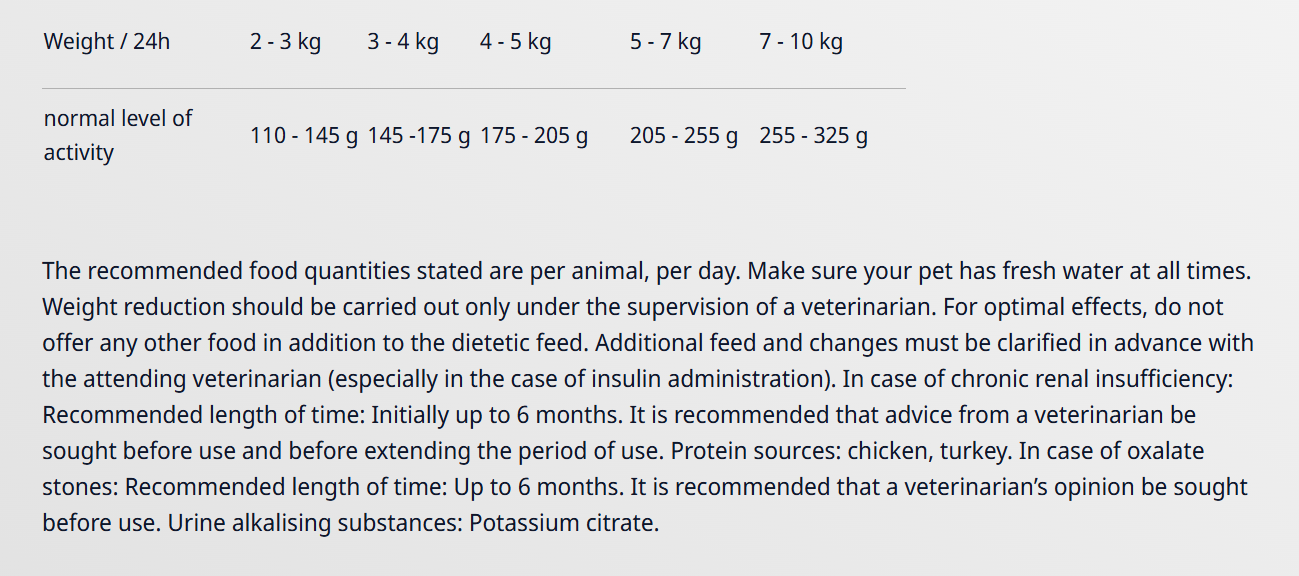This screenshot has width=1299, height=576.
Task: Click the '175 - 205 g' table value
Action: [x=534, y=135]
